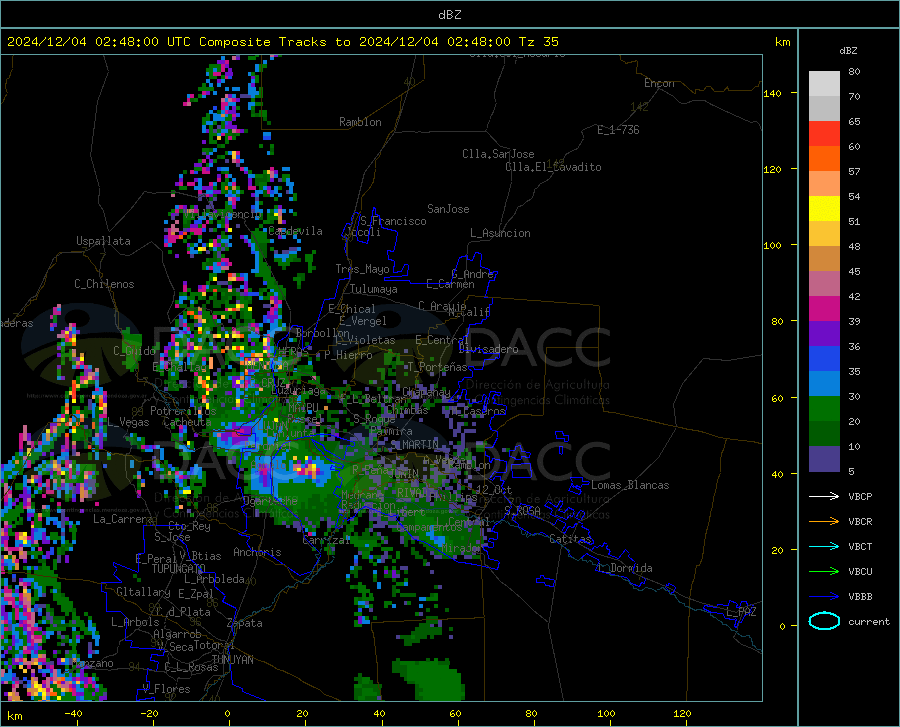Click the Clla.SanJose label

[x=498, y=154]
